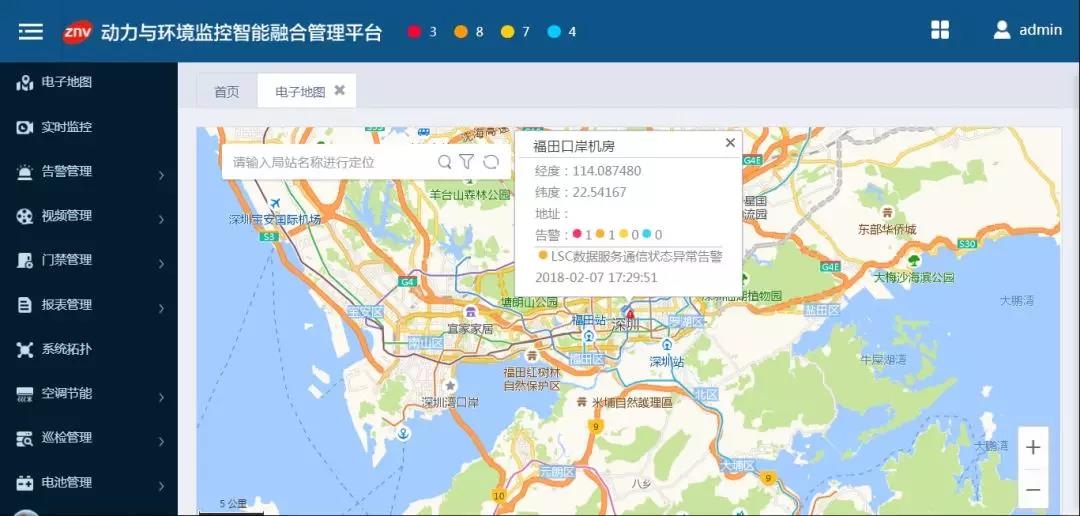Screen dimensions: 1080x516
Task: Click the filter funnel icon
Action: pyautogui.click(x=467, y=162)
